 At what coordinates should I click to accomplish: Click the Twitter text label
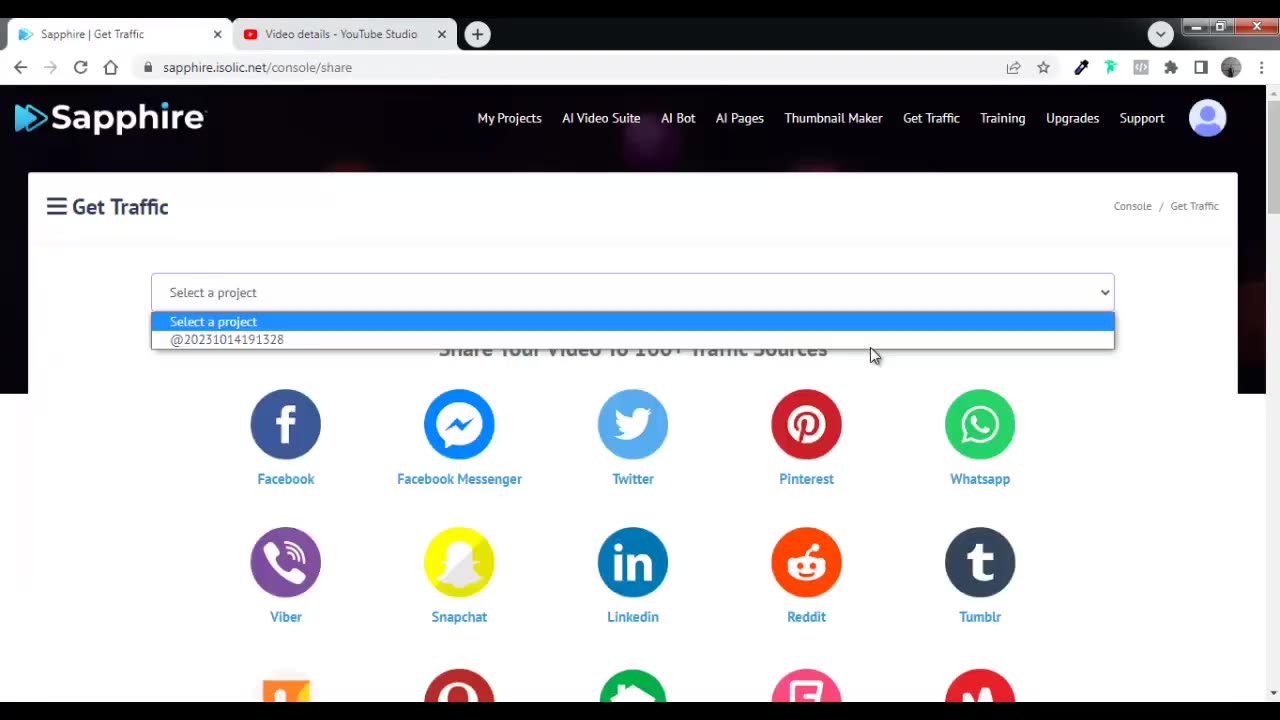point(633,479)
